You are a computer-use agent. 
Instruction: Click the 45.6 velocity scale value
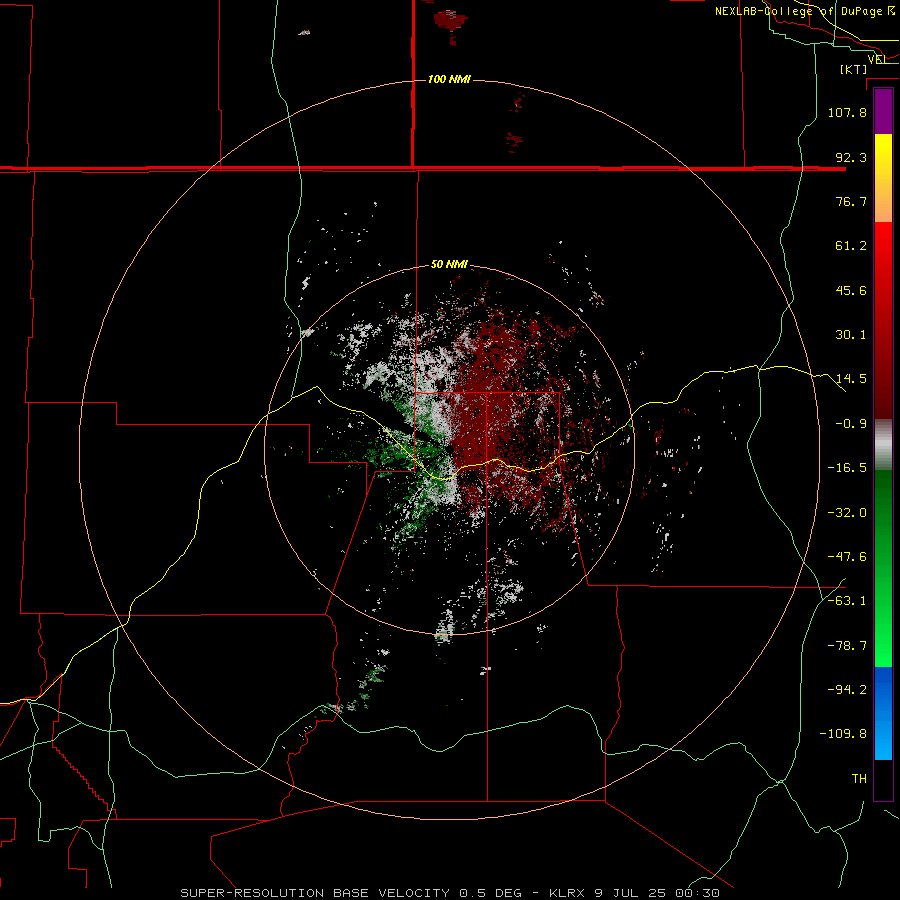(851, 290)
